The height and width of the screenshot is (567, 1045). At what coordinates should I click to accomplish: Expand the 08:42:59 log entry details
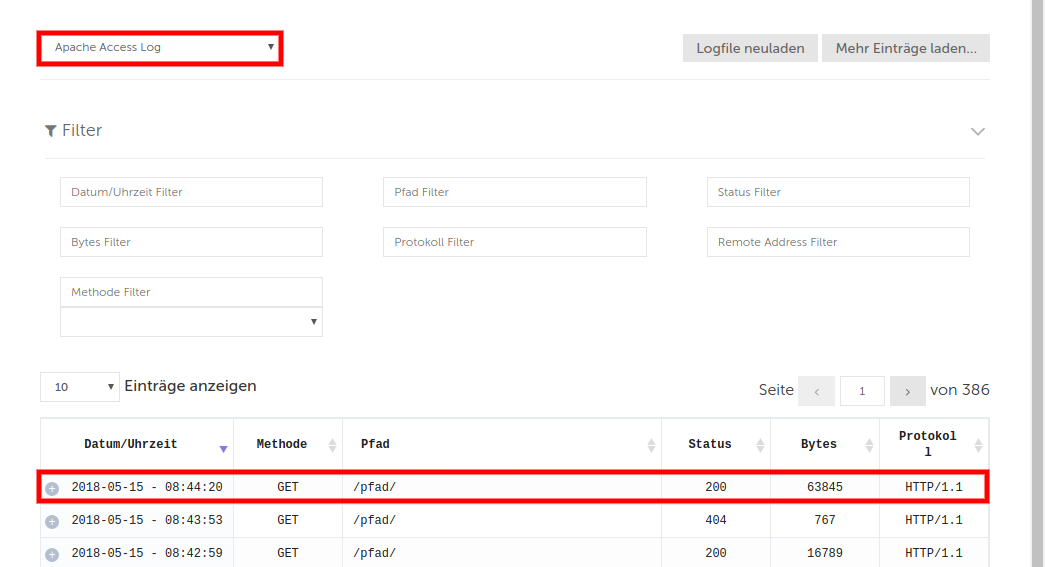[x=52, y=554]
